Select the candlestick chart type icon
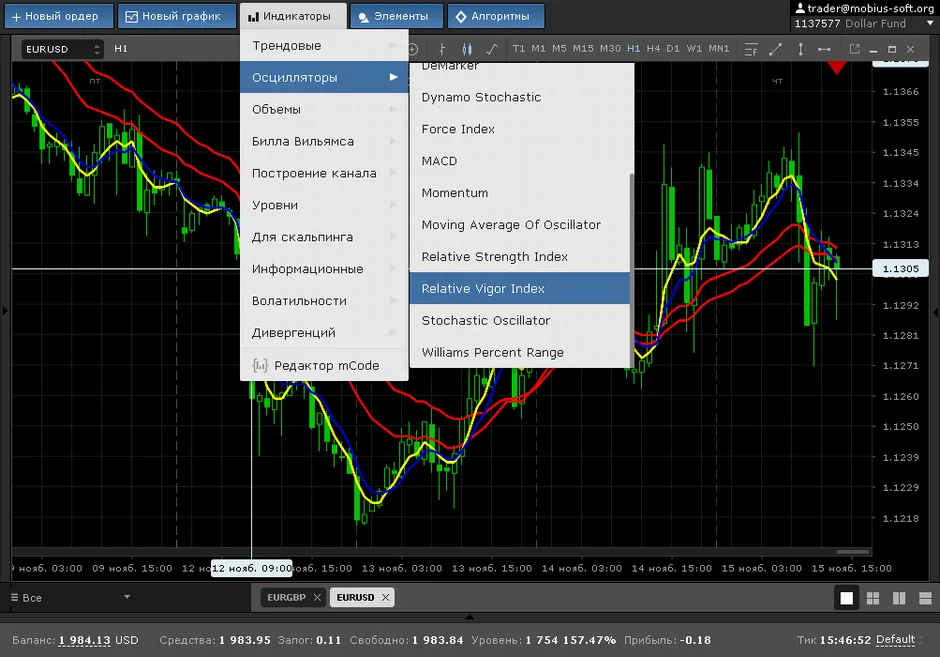The image size is (940, 657). [x=467, y=49]
